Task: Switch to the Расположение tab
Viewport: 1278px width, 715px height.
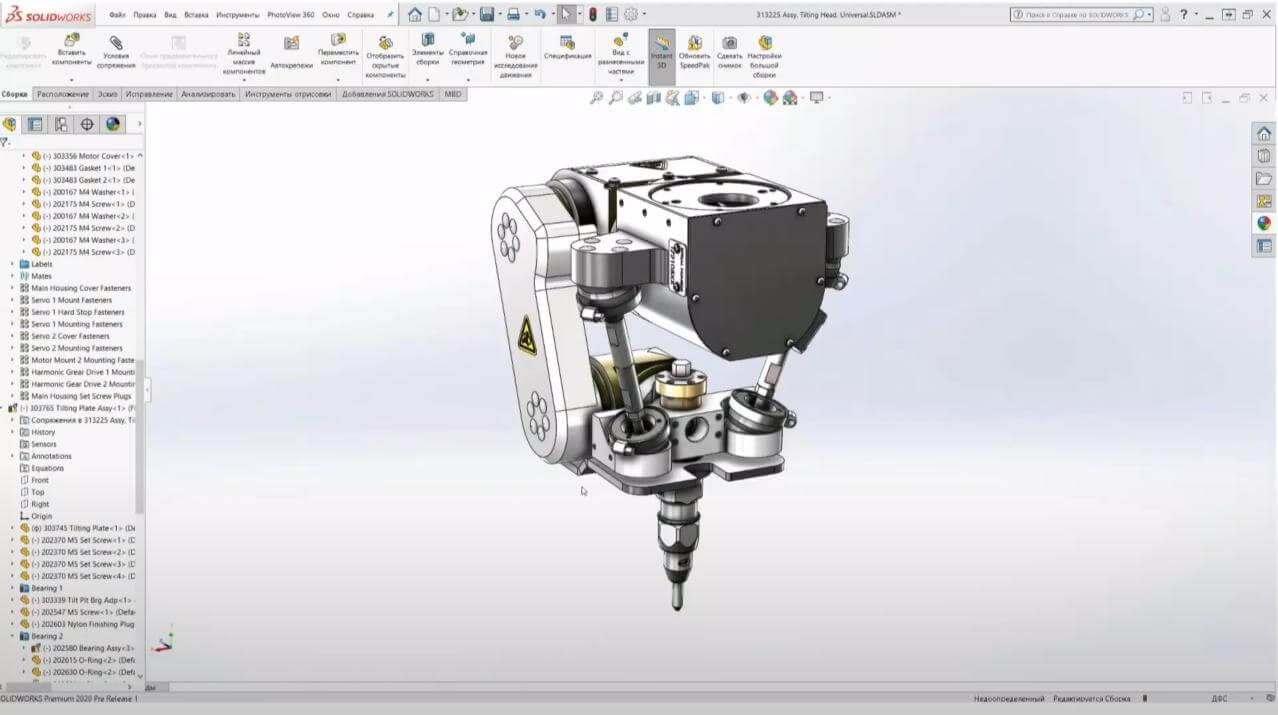Action: (63, 94)
